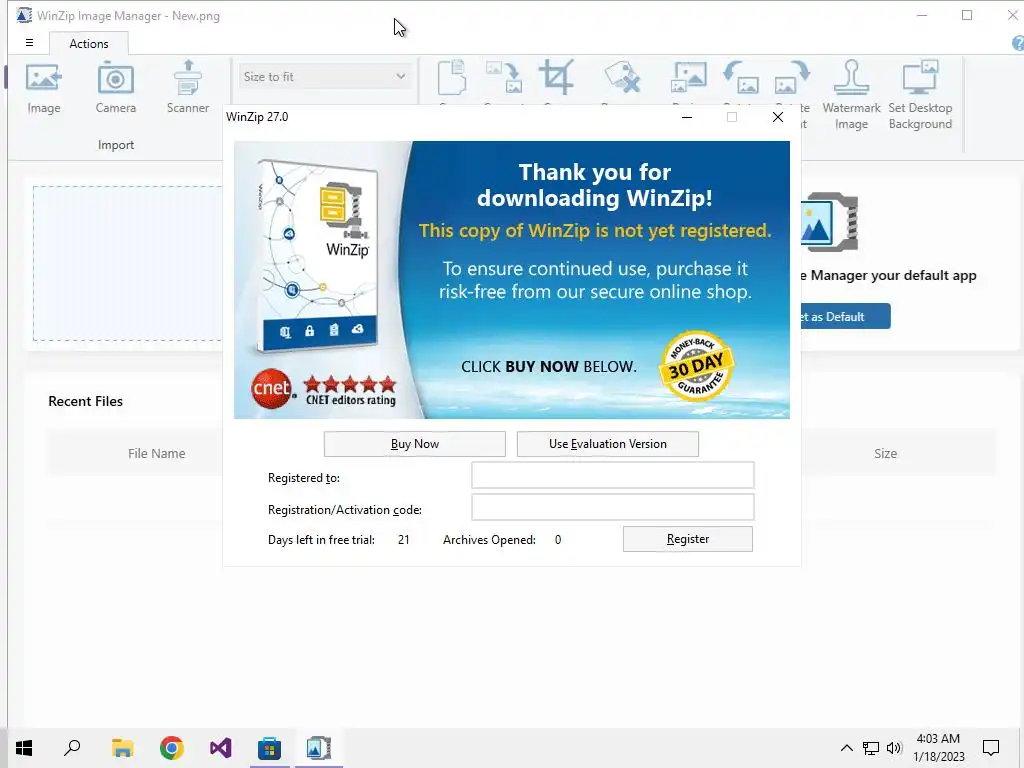Image resolution: width=1024 pixels, height=768 pixels.
Task: Click the Rotate Right icon
Action: [792, 78]
